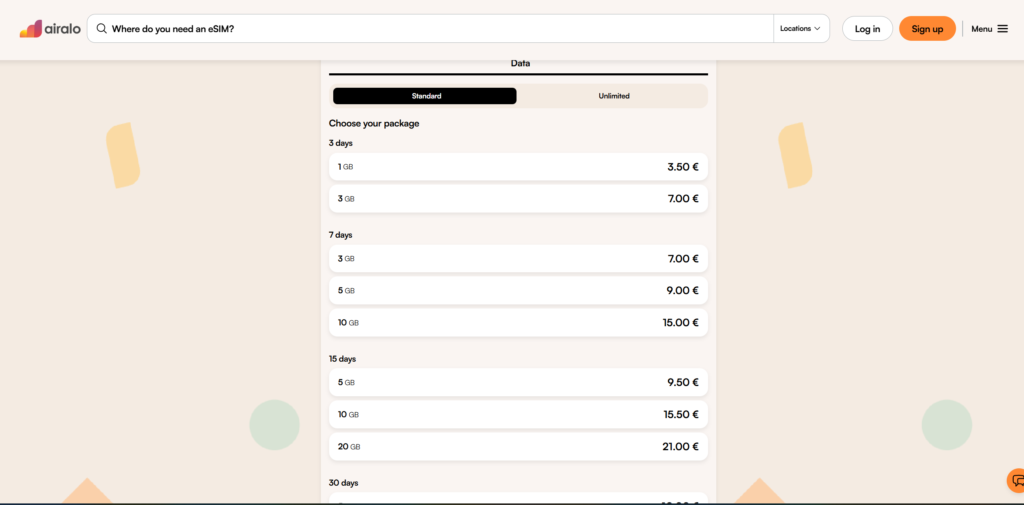The image size is (1024, 505).
Task: Switch to the Standard plan toggle
Action: pyautogui.click(x=425, y=96)
